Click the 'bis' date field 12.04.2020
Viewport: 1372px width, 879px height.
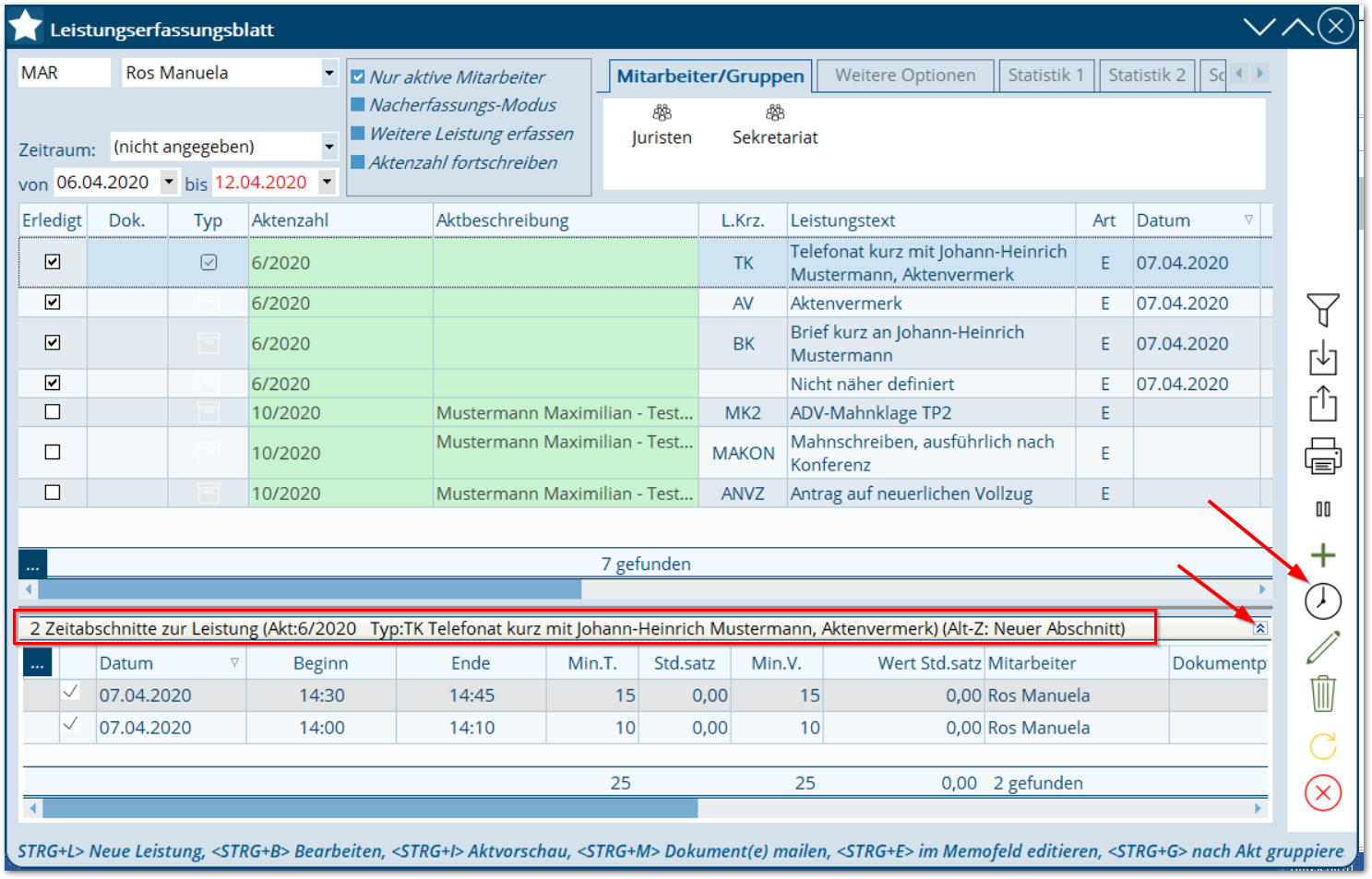[264, 182]
